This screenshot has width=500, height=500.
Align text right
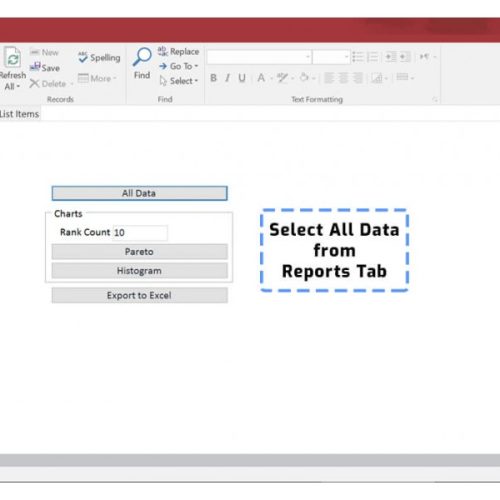(x=358, y=78)
